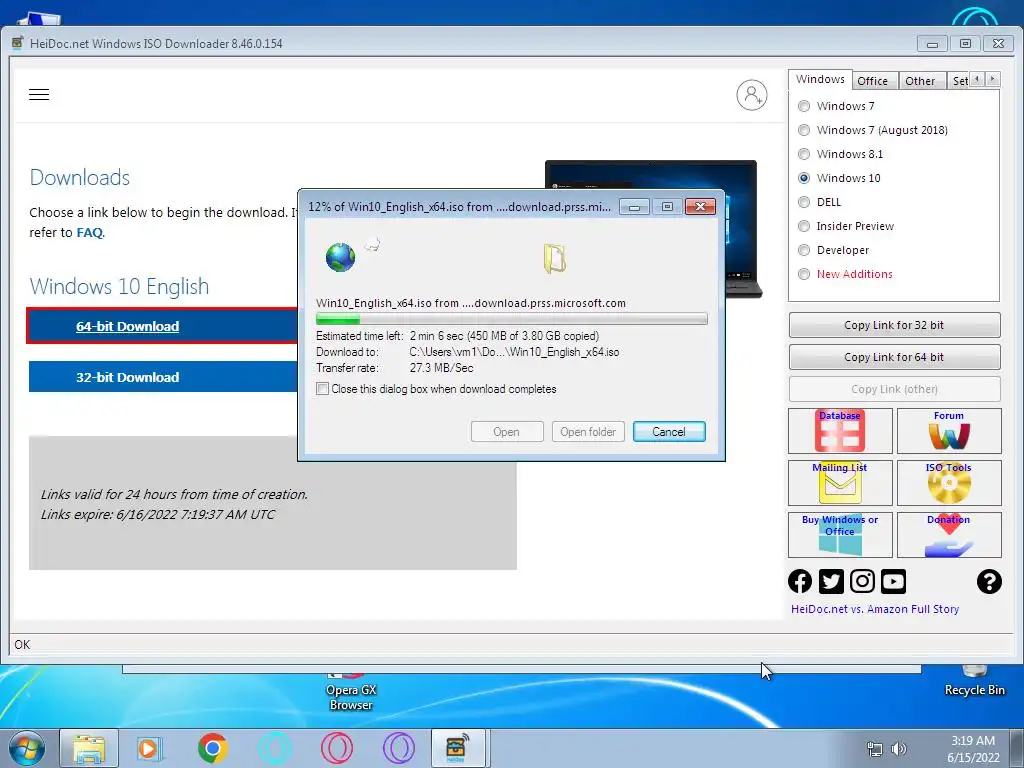The width and height of the screenshot is (1024, 768).
Task: Click Copy Link for 64 bit
Action: click(894, 357)
